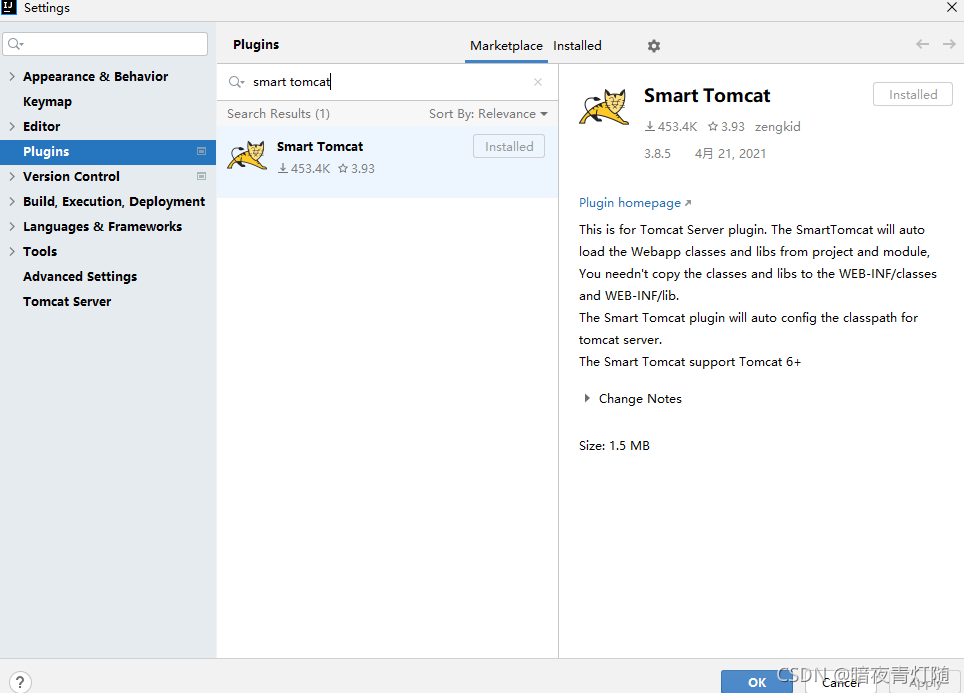Click the Plugins page heading

(x=256, y=44)
